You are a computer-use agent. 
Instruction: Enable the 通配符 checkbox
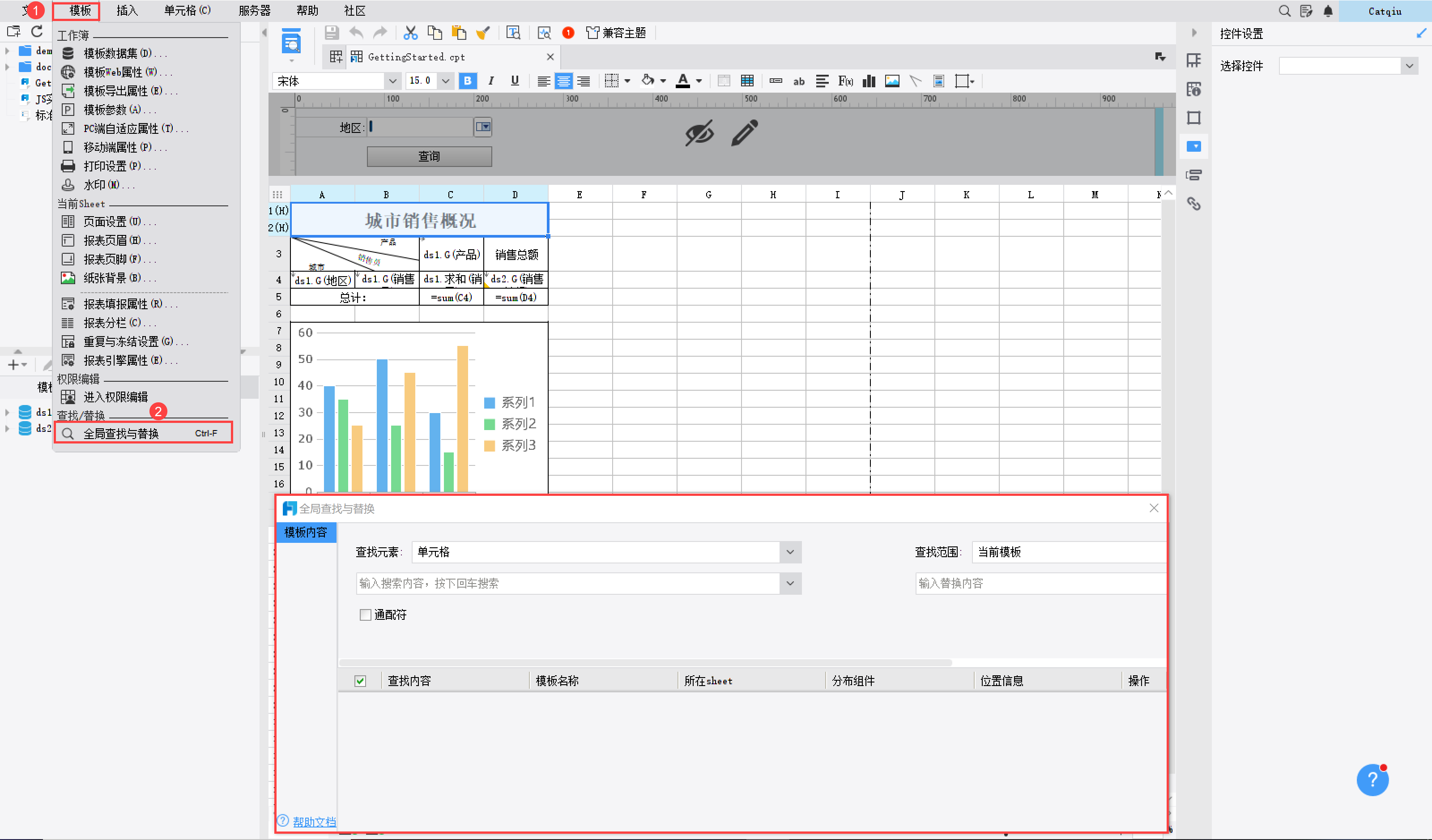click(366, 614)
